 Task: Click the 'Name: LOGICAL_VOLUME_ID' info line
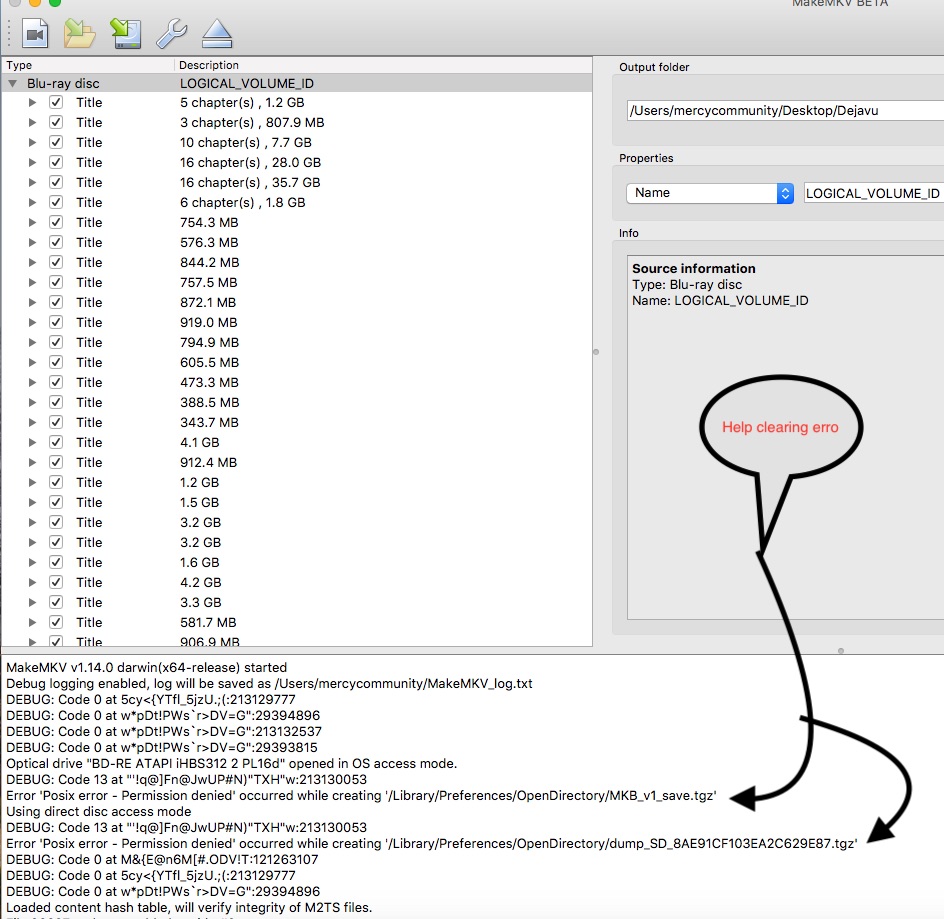pos(720,300)
